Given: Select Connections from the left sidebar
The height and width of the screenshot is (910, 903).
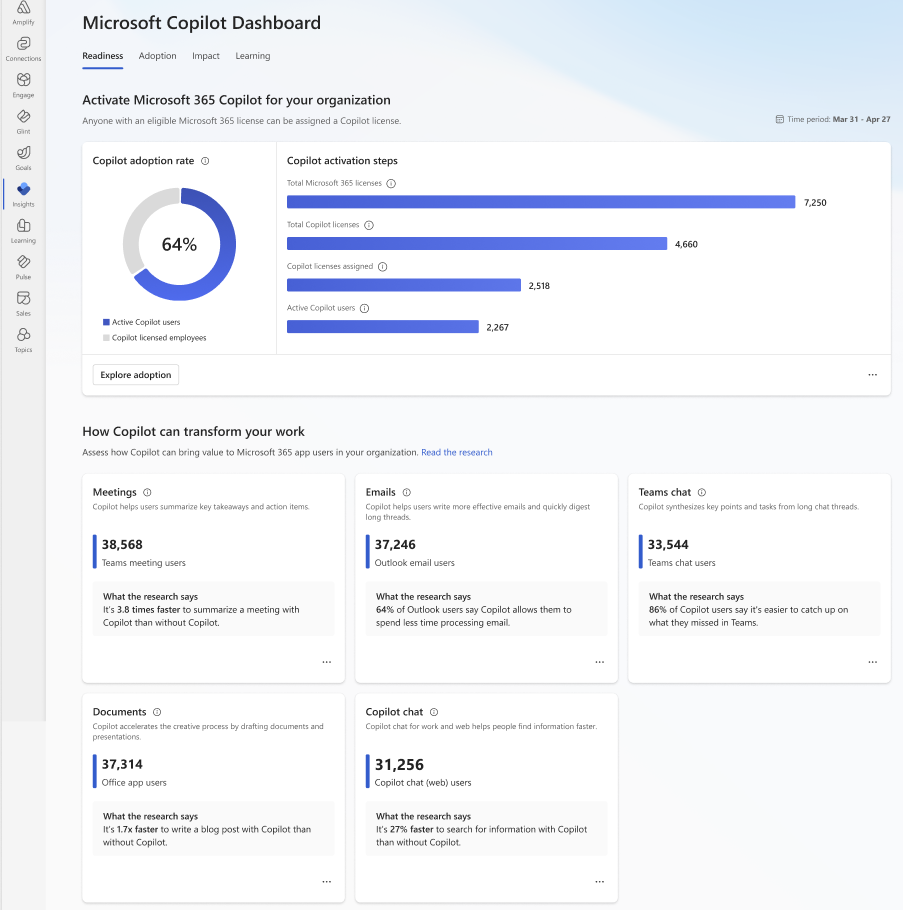Looking at the screenshot, I should coord(22,44).
